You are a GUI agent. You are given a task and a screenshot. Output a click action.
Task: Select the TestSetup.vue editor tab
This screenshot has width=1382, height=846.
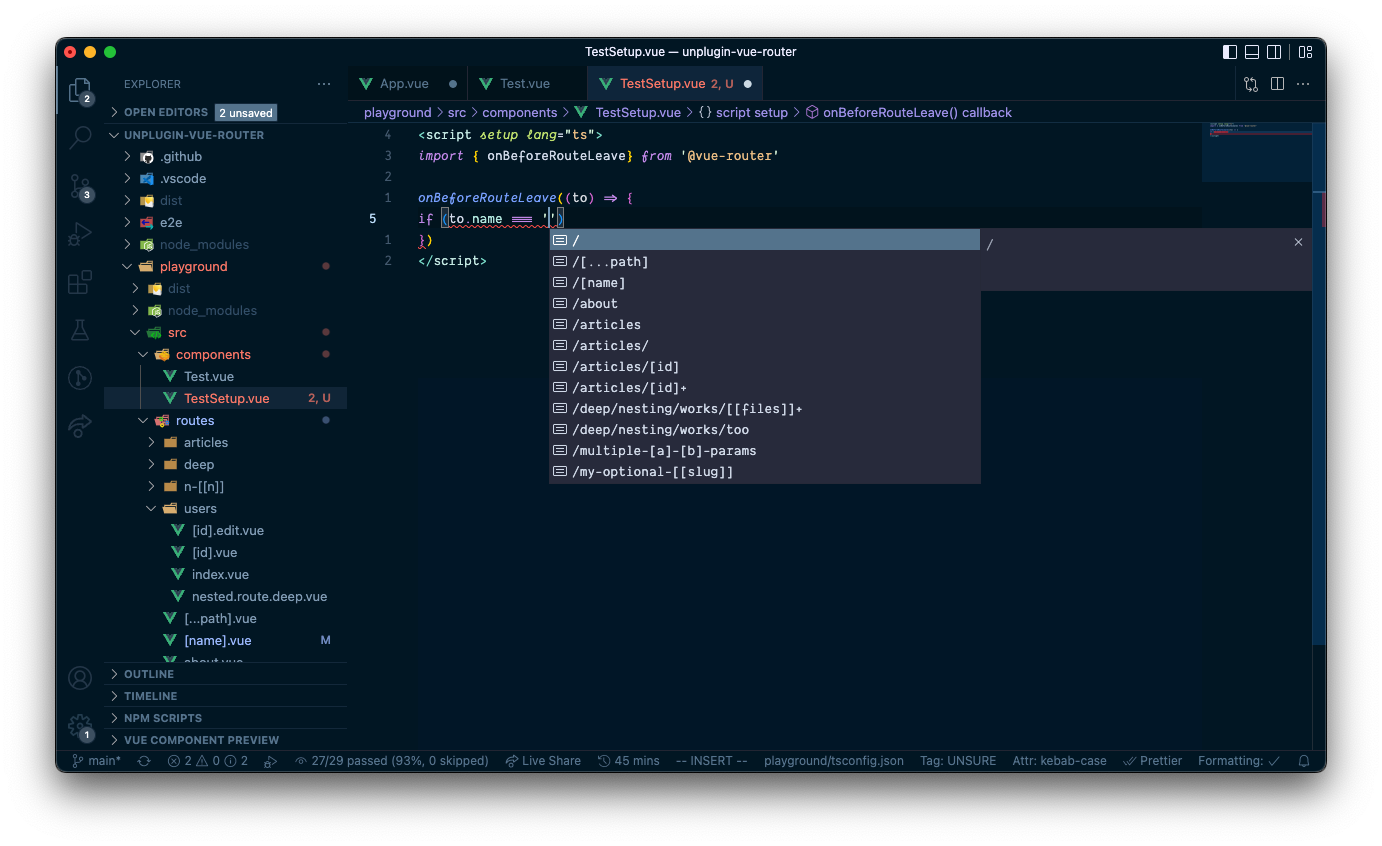tap(676, 84)
